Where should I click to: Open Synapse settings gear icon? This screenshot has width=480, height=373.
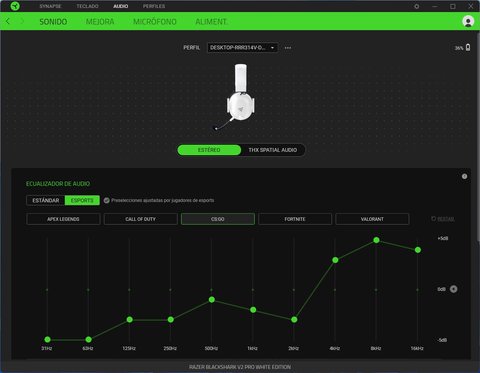click(417, 6)
